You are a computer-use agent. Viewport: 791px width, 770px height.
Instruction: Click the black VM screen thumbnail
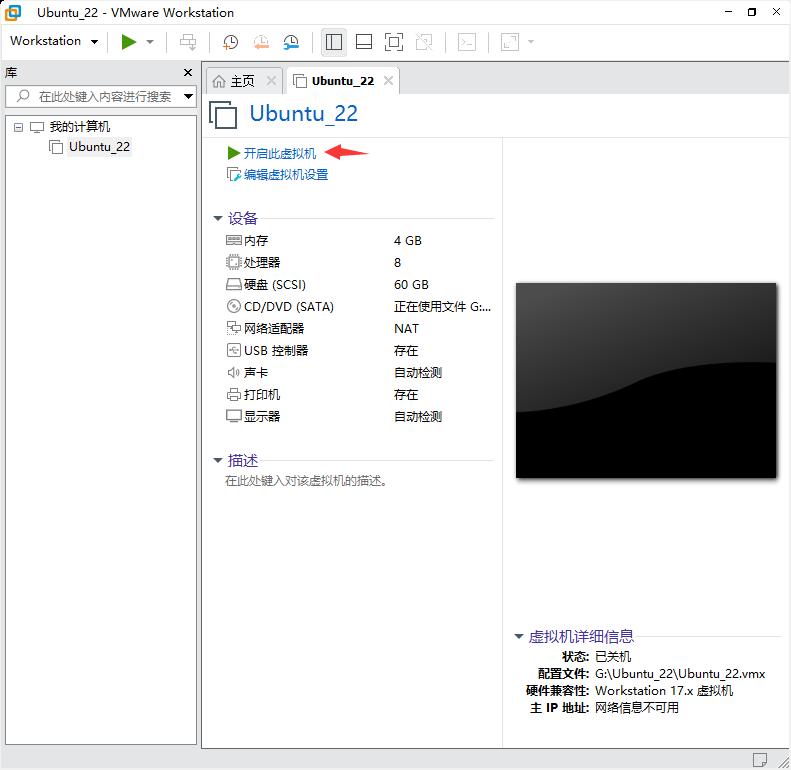pos(646,380)
